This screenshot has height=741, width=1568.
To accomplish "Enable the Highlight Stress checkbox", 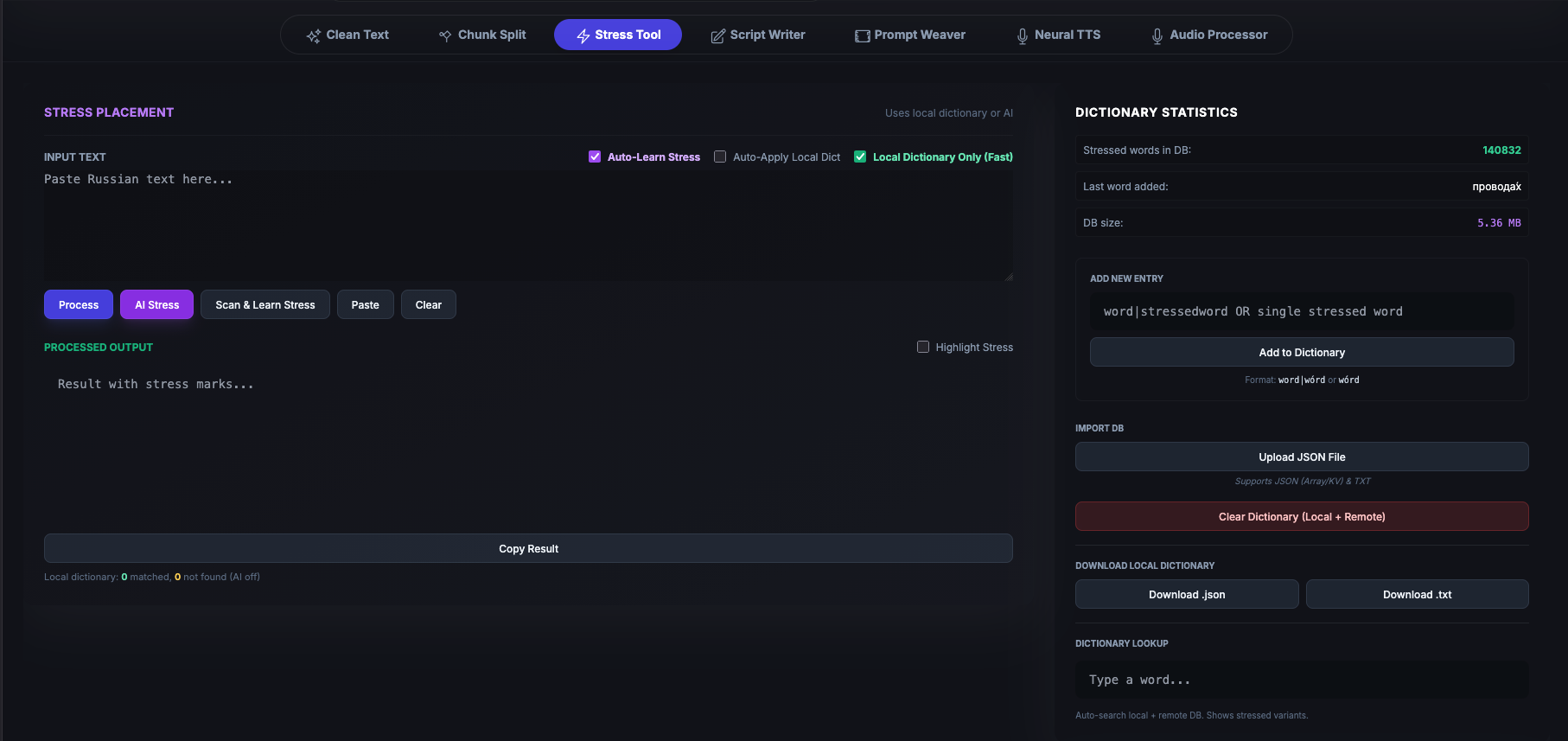I will click(923, 347).
